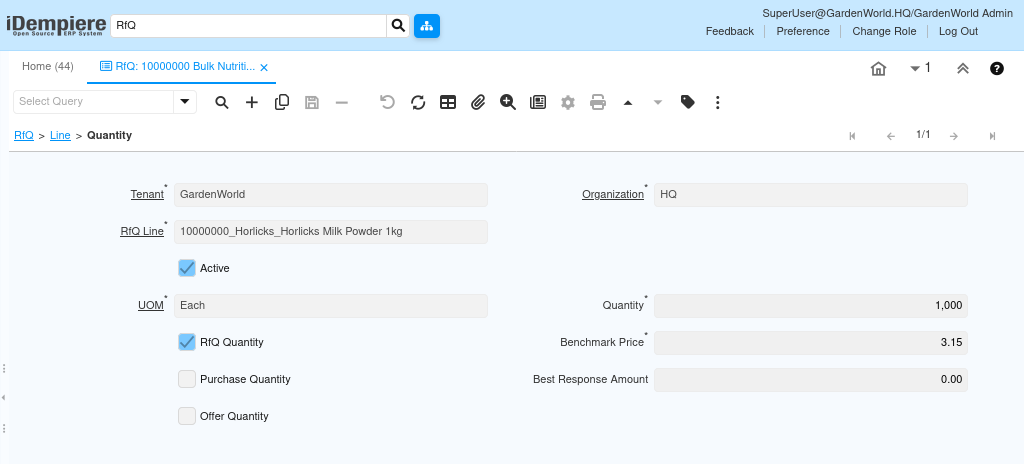Click the Quantity input field
The image size is (1024, 464).
810,305
